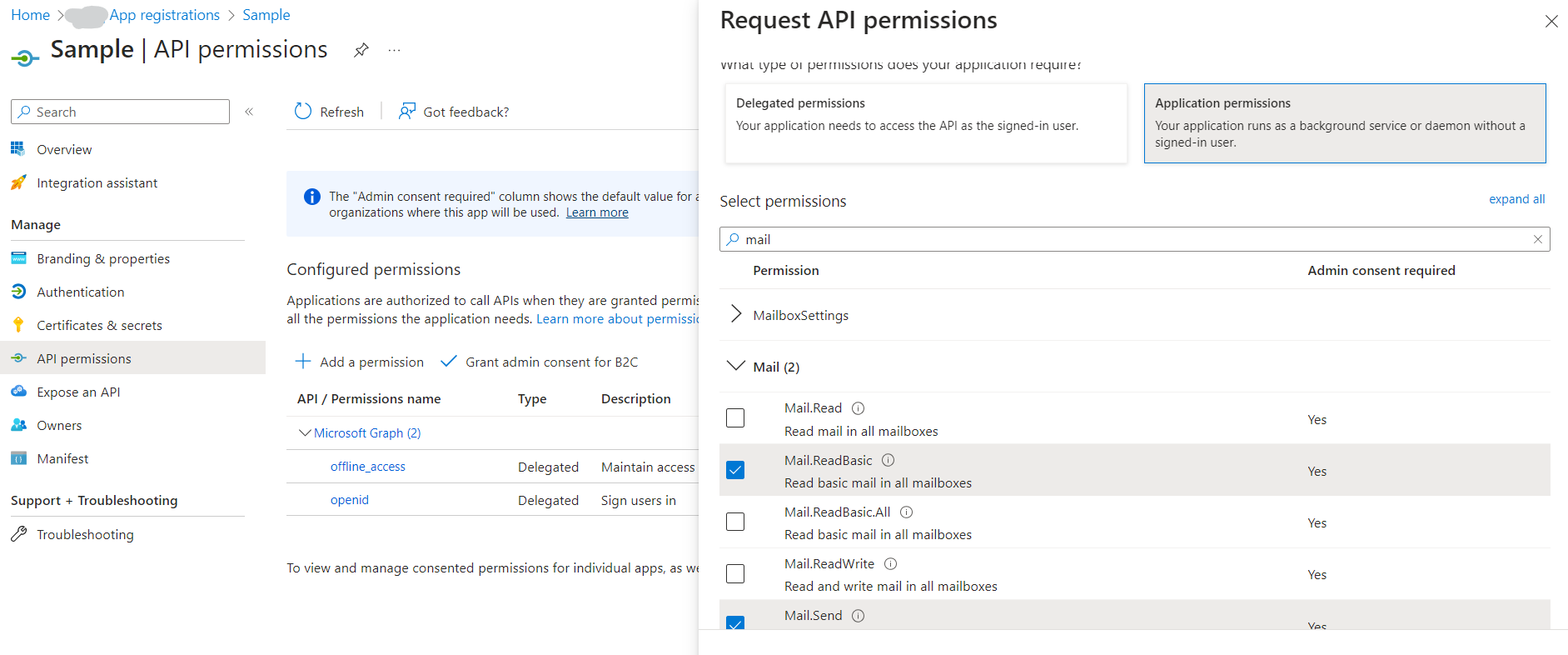The width and height of the screenshot is (1568, 655).
Task: Open page ellipsis more options
Action: point(394,50)
